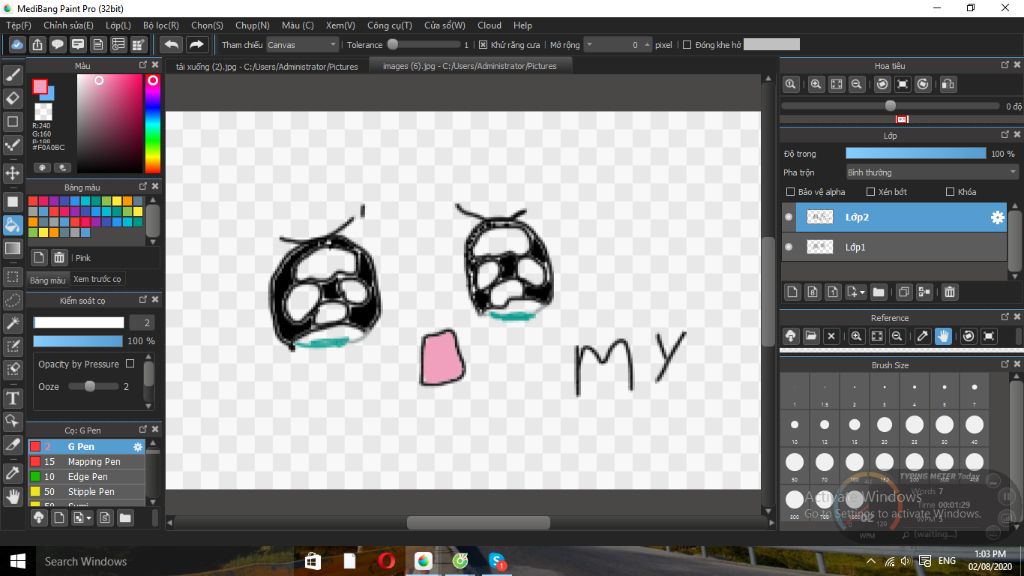Open the Bộ lọc(R) menu
Viewport: 1024px width, 576px height.
pyautogui.click(x=161, y=25)
